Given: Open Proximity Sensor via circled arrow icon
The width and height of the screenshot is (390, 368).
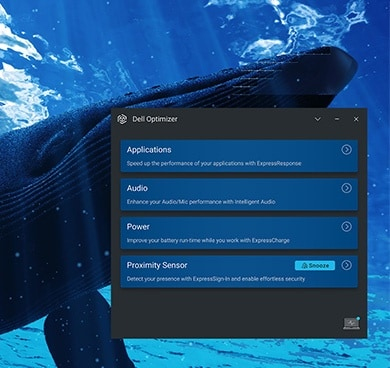Looking at the screenshot, I should pyautogui.click(x=346, y=265).
